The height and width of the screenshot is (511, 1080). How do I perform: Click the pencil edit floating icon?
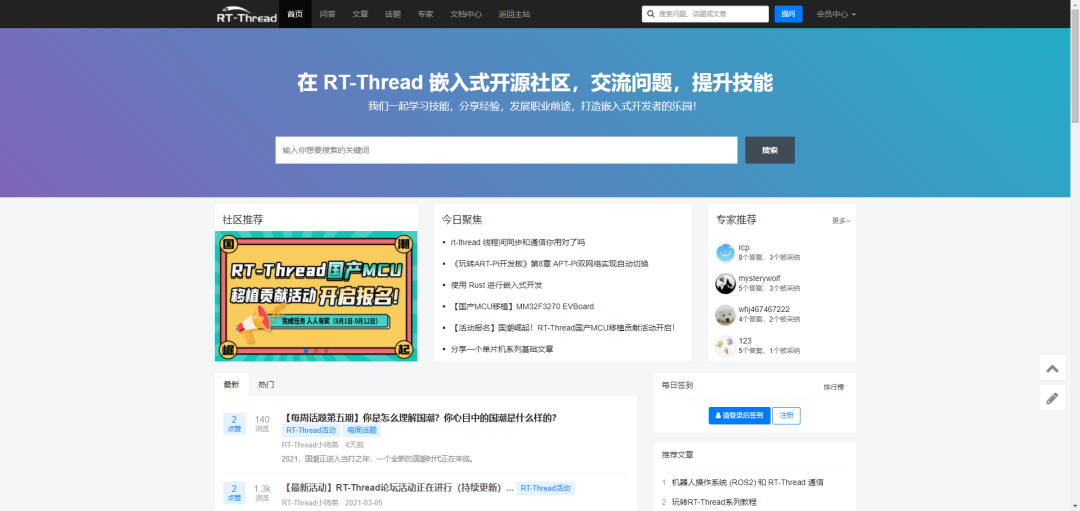coord(1052,397)
